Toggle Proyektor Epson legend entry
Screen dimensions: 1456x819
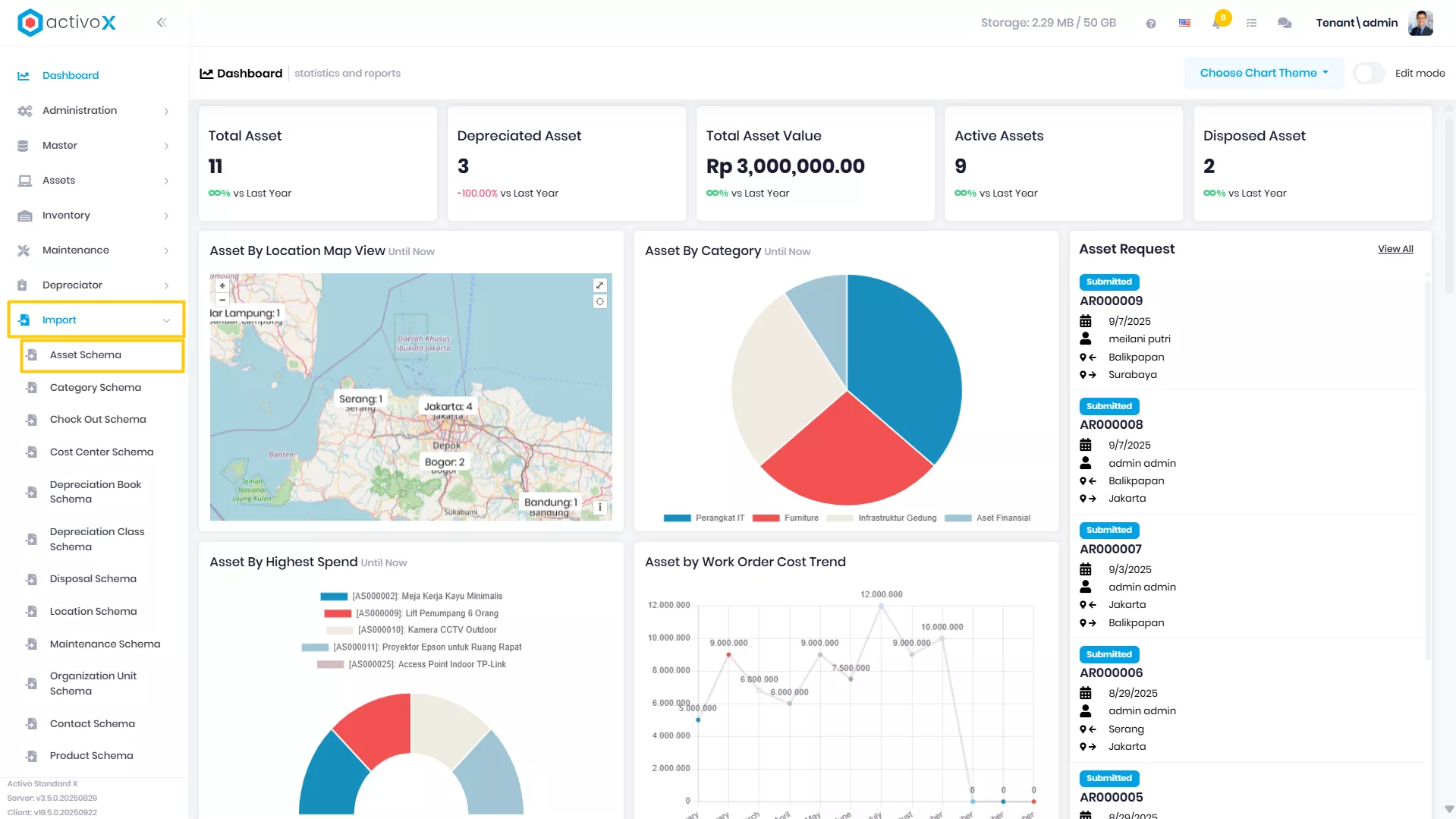(411, 647)
